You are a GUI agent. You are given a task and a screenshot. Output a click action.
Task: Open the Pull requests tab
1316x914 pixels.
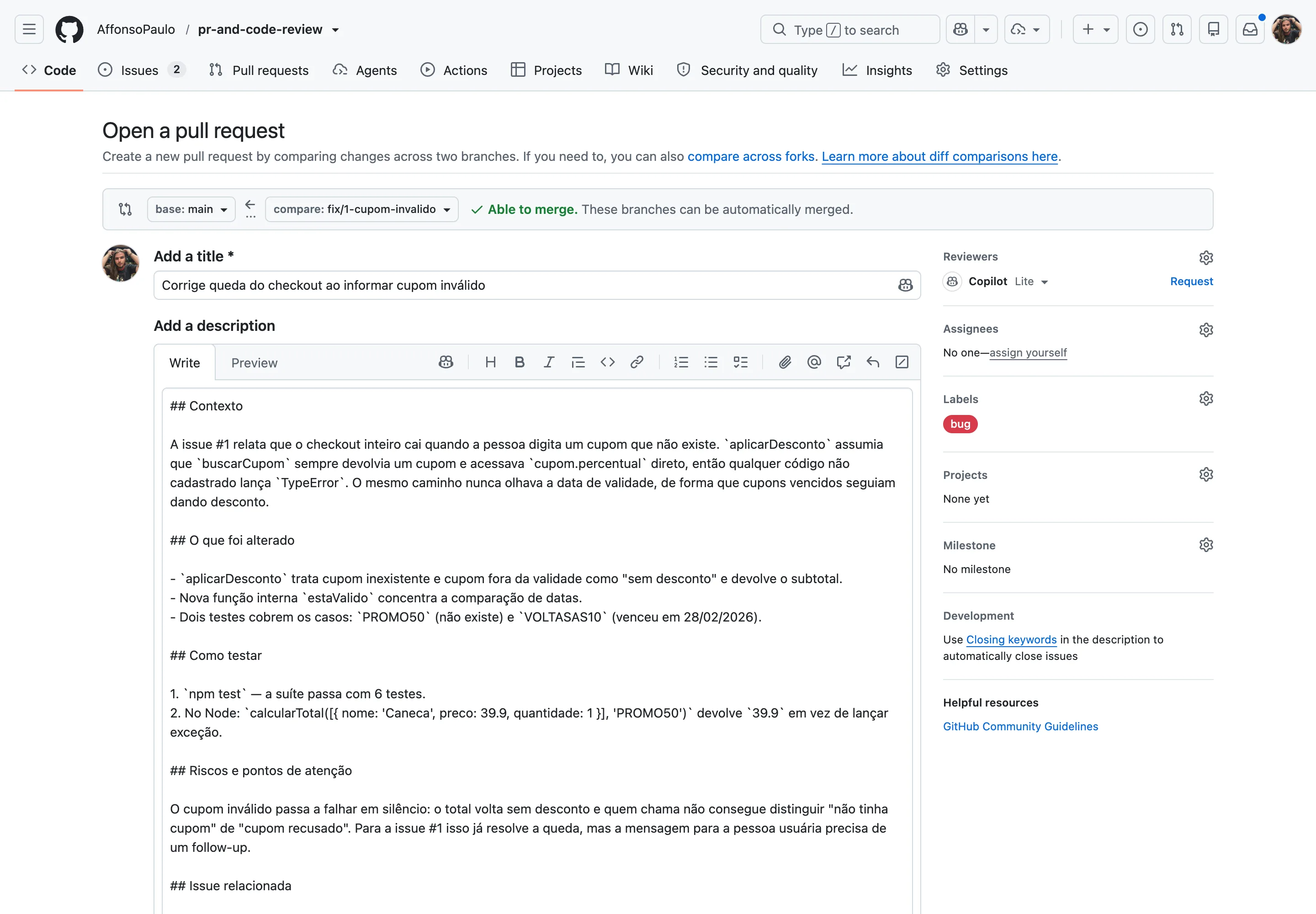point(259,70)
